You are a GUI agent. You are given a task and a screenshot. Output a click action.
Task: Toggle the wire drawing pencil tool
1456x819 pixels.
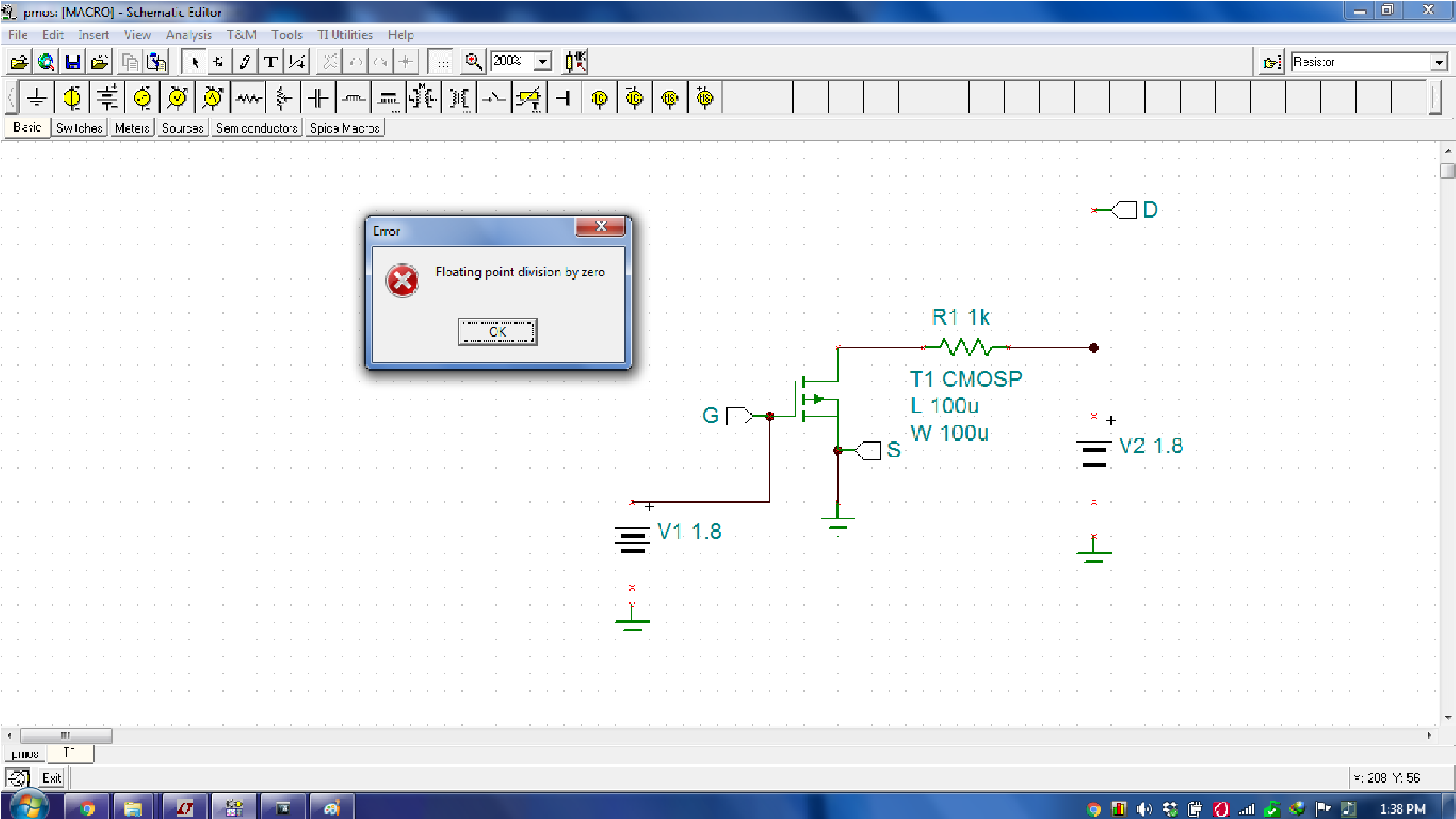[x=244, y=61]
